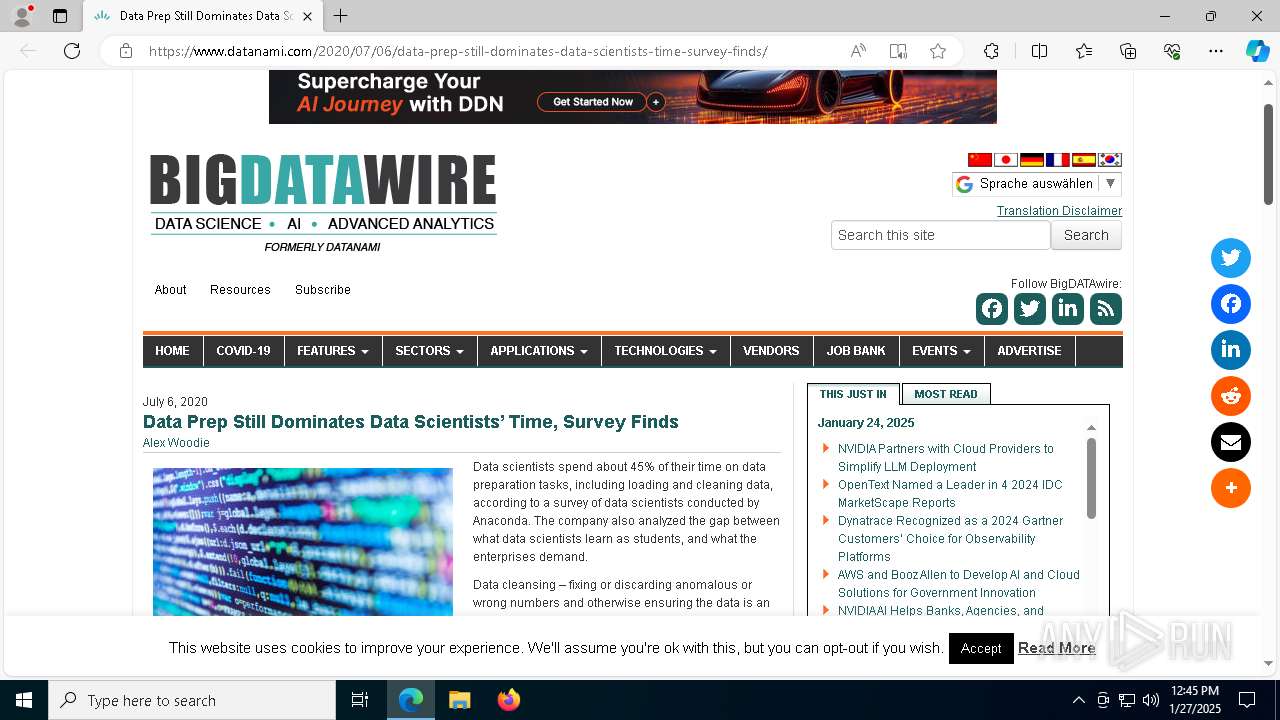Open Settings and more ellipsis menu
The width and height of the screenshot is (1280, 720).
click(x=1216, y=51)
